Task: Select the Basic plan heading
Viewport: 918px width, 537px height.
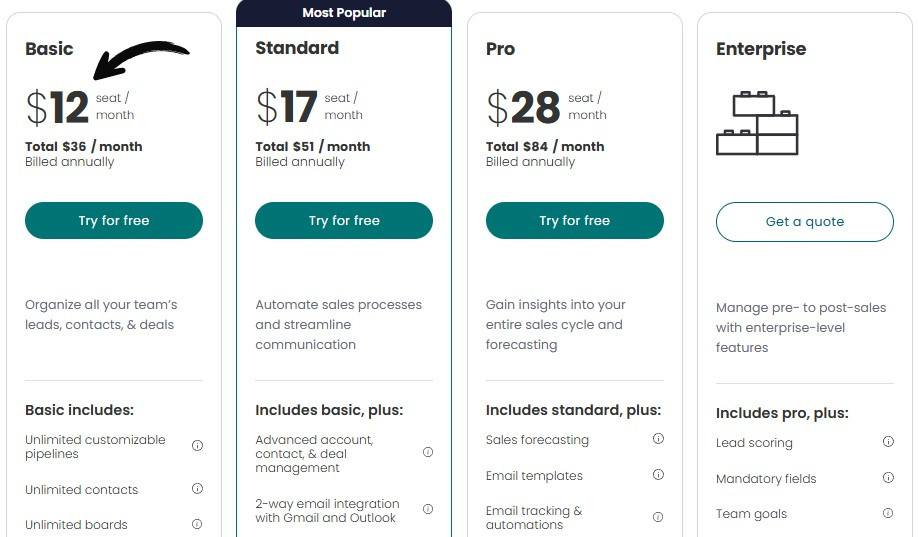Action: click(x=49, y=48)
